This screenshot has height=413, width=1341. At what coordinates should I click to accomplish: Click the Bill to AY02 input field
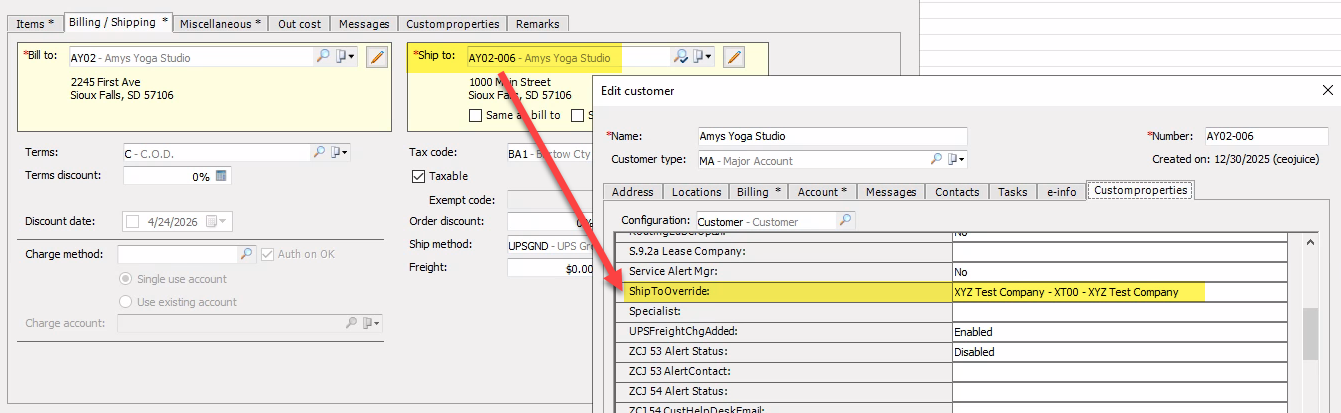pyautogui.click(x=190, y=57)
